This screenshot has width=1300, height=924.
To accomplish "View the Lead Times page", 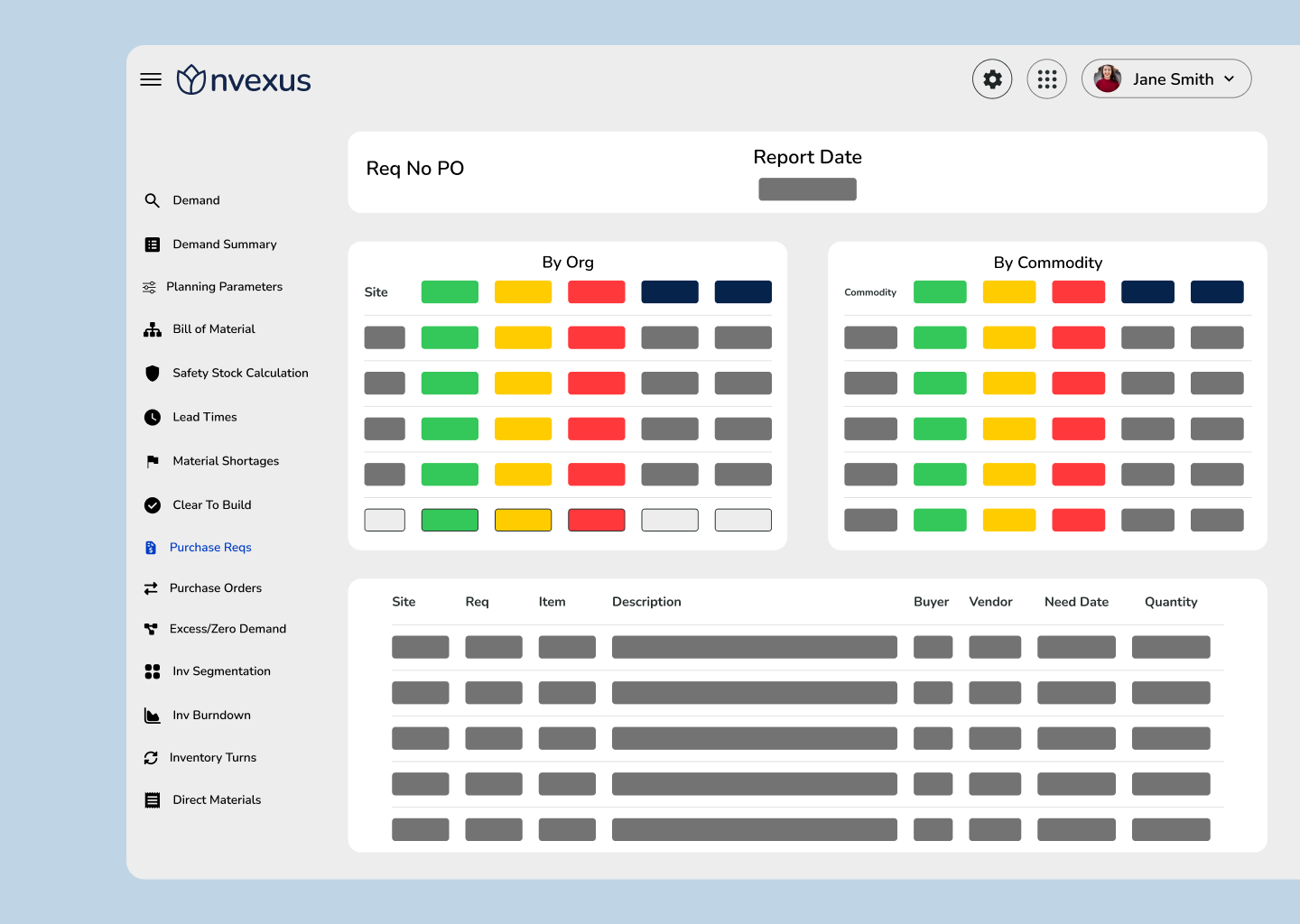I will click(205, 417).
